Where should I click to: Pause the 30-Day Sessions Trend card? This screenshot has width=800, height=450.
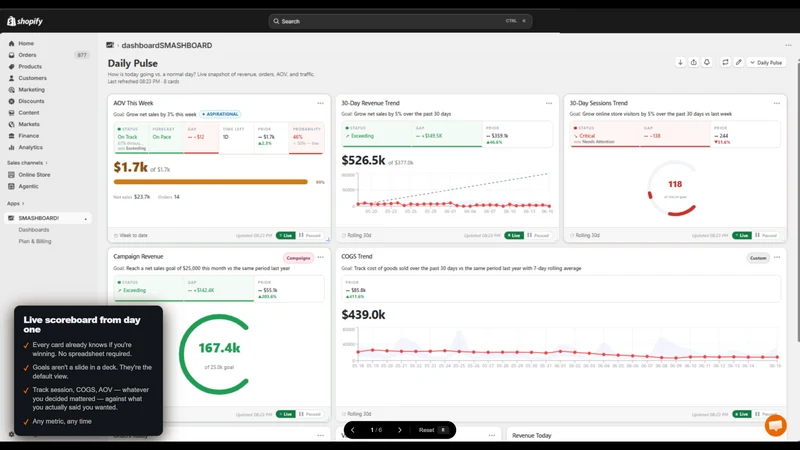click(766, 236)
